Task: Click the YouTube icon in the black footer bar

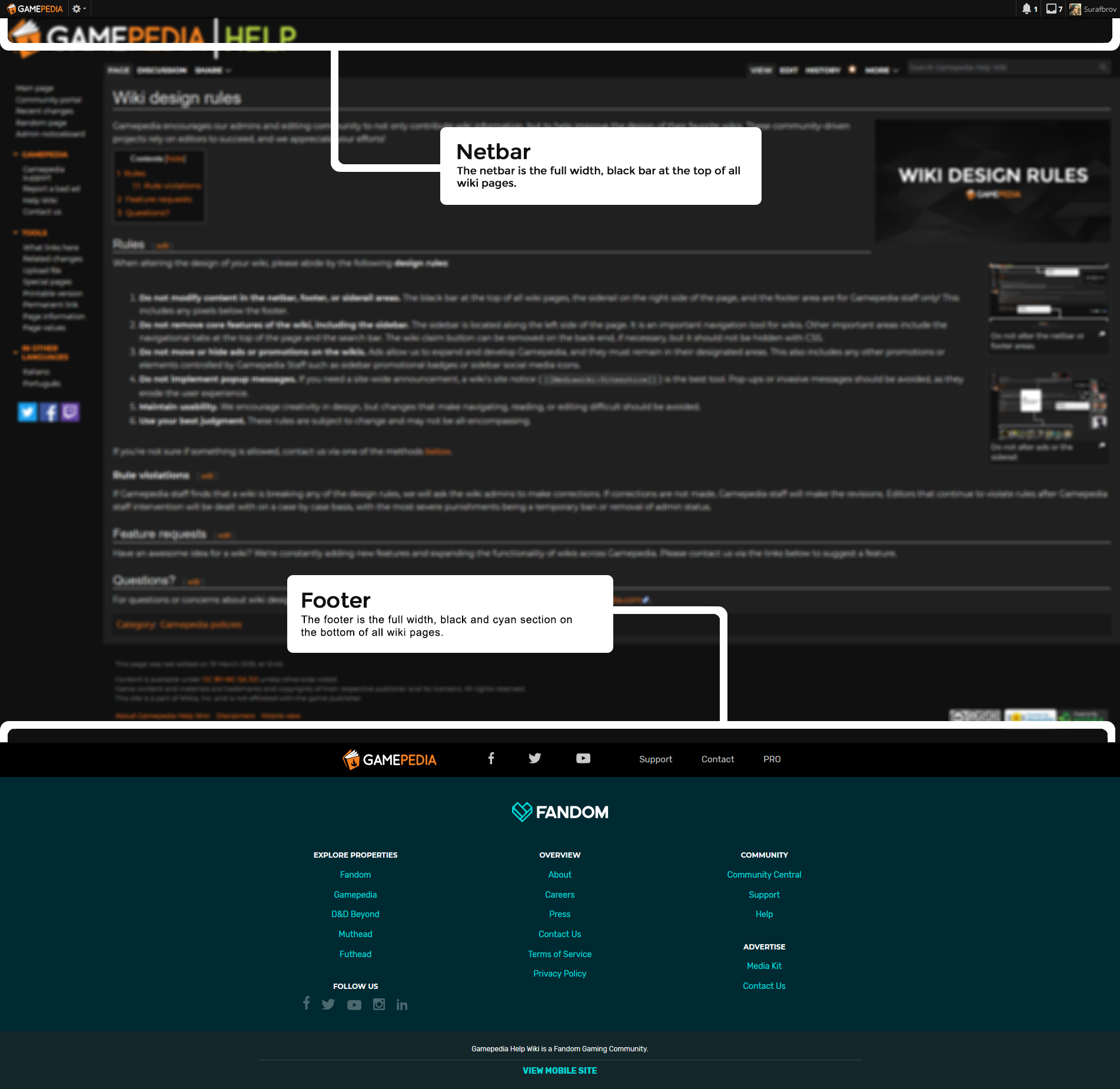Action: coord(583,758)
